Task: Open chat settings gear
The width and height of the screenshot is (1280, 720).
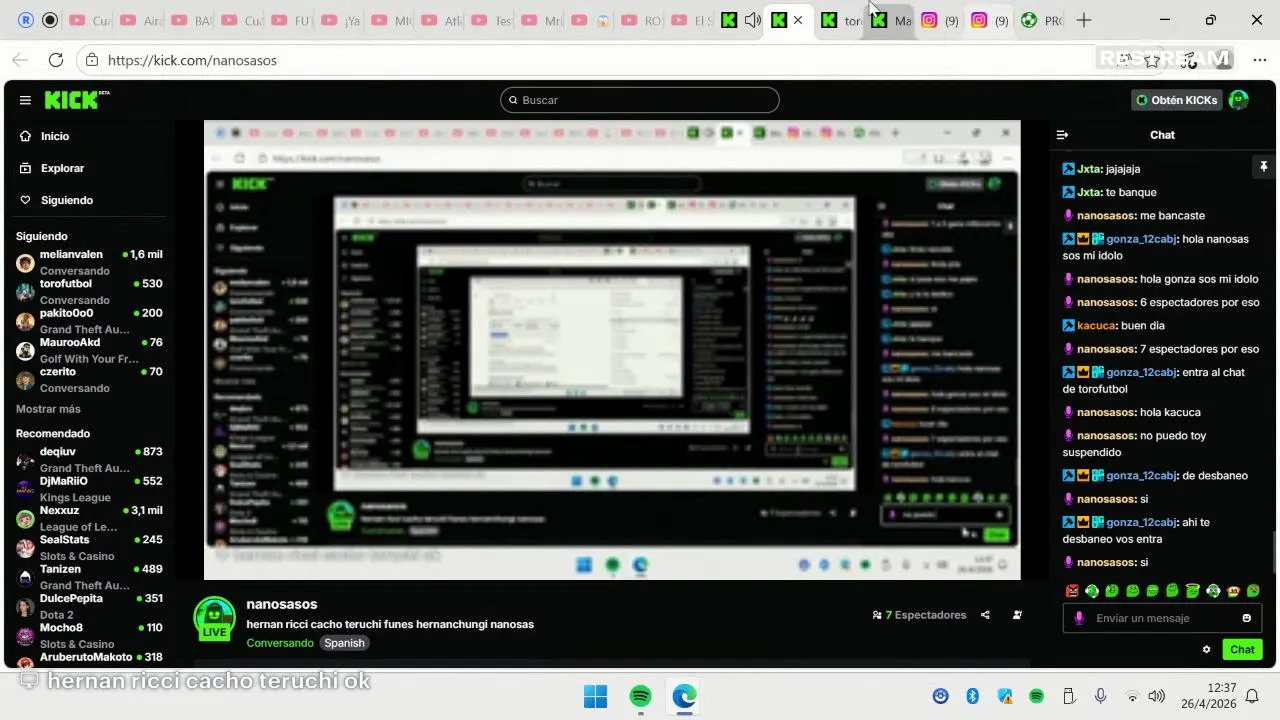Action: coord(1206,650)
